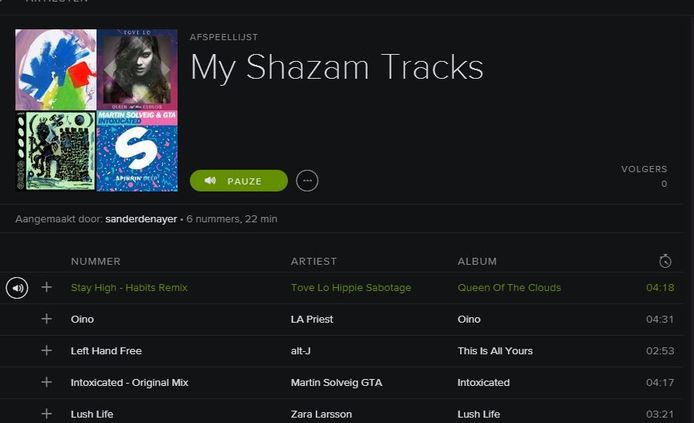Click the speaker icon beside Stay High

(x=17, y=288)
